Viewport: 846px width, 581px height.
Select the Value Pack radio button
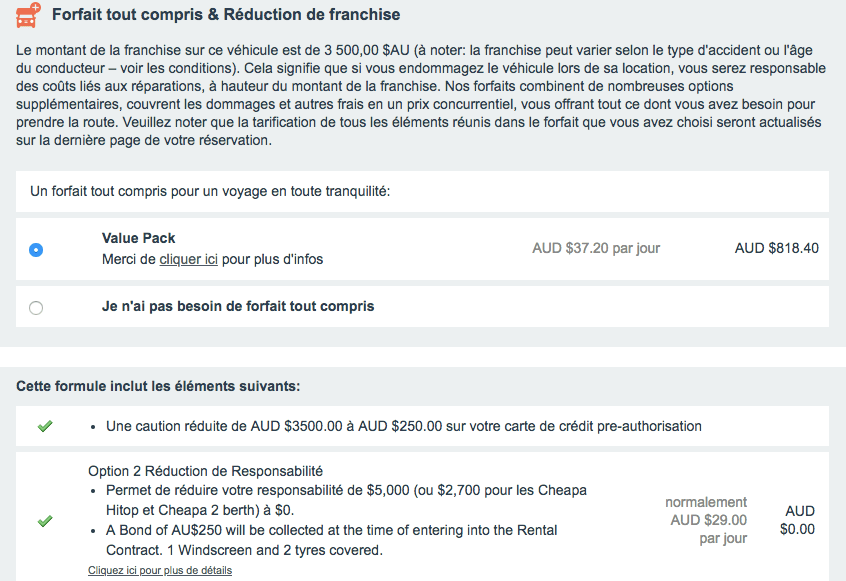(x=37, y=250)
